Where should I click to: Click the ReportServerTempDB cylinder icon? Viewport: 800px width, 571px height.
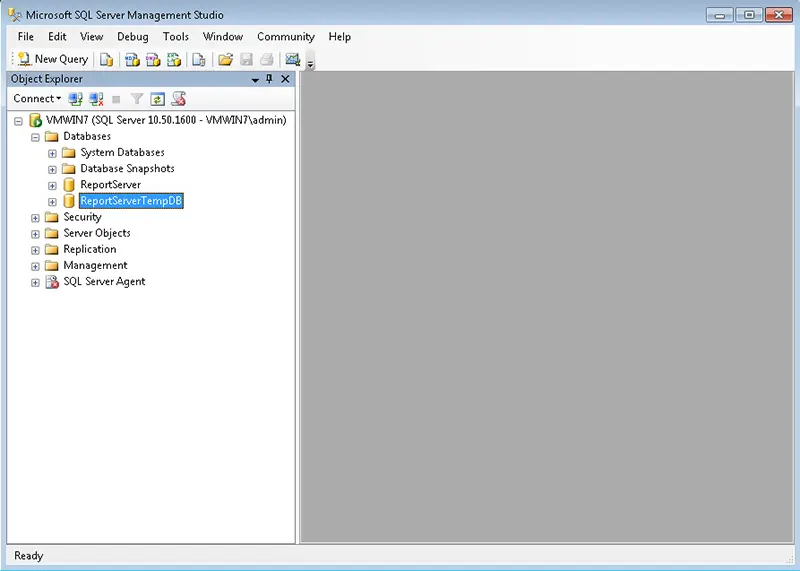coord(69,201)
